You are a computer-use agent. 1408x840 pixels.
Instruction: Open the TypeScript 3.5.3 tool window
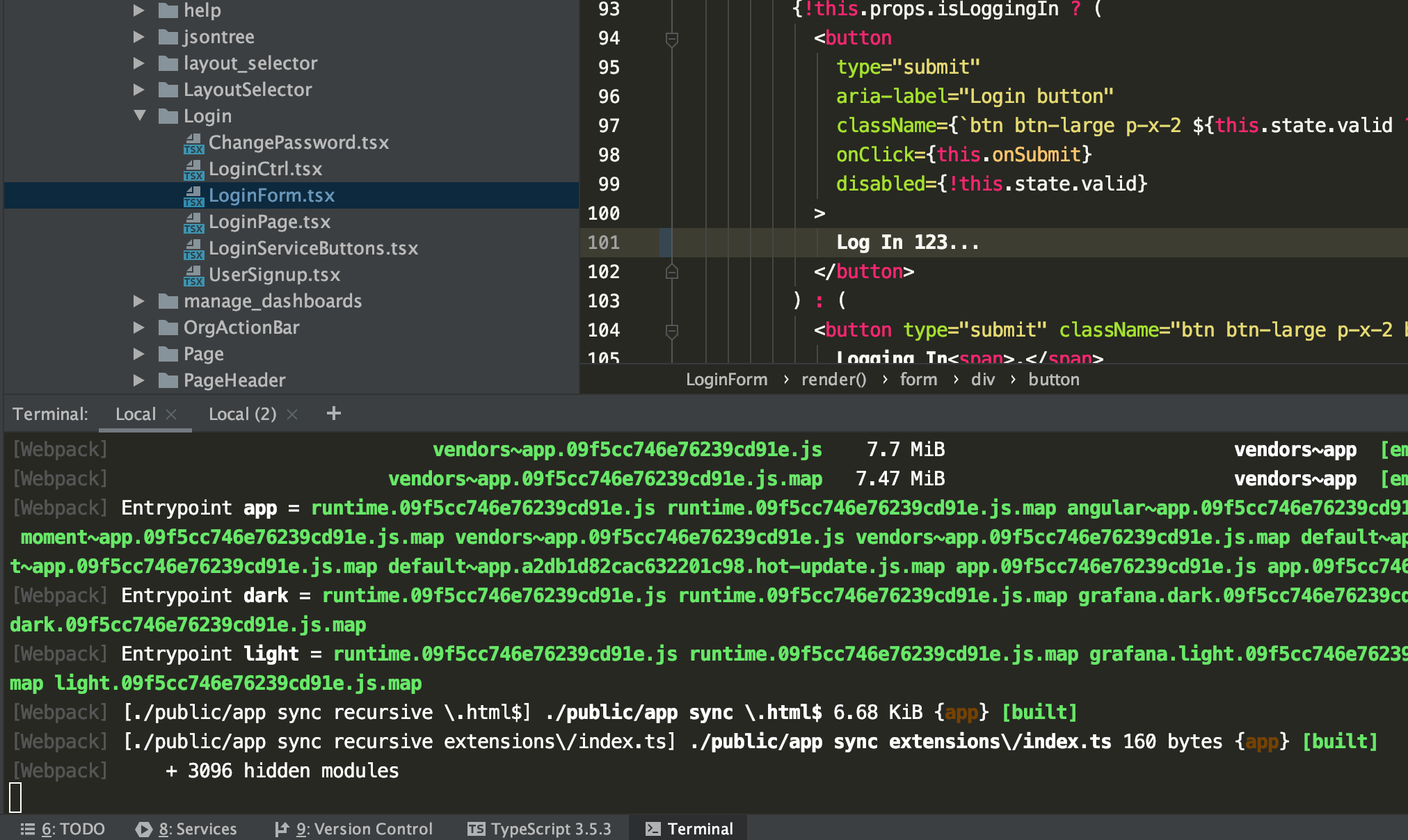click(539, 829)
